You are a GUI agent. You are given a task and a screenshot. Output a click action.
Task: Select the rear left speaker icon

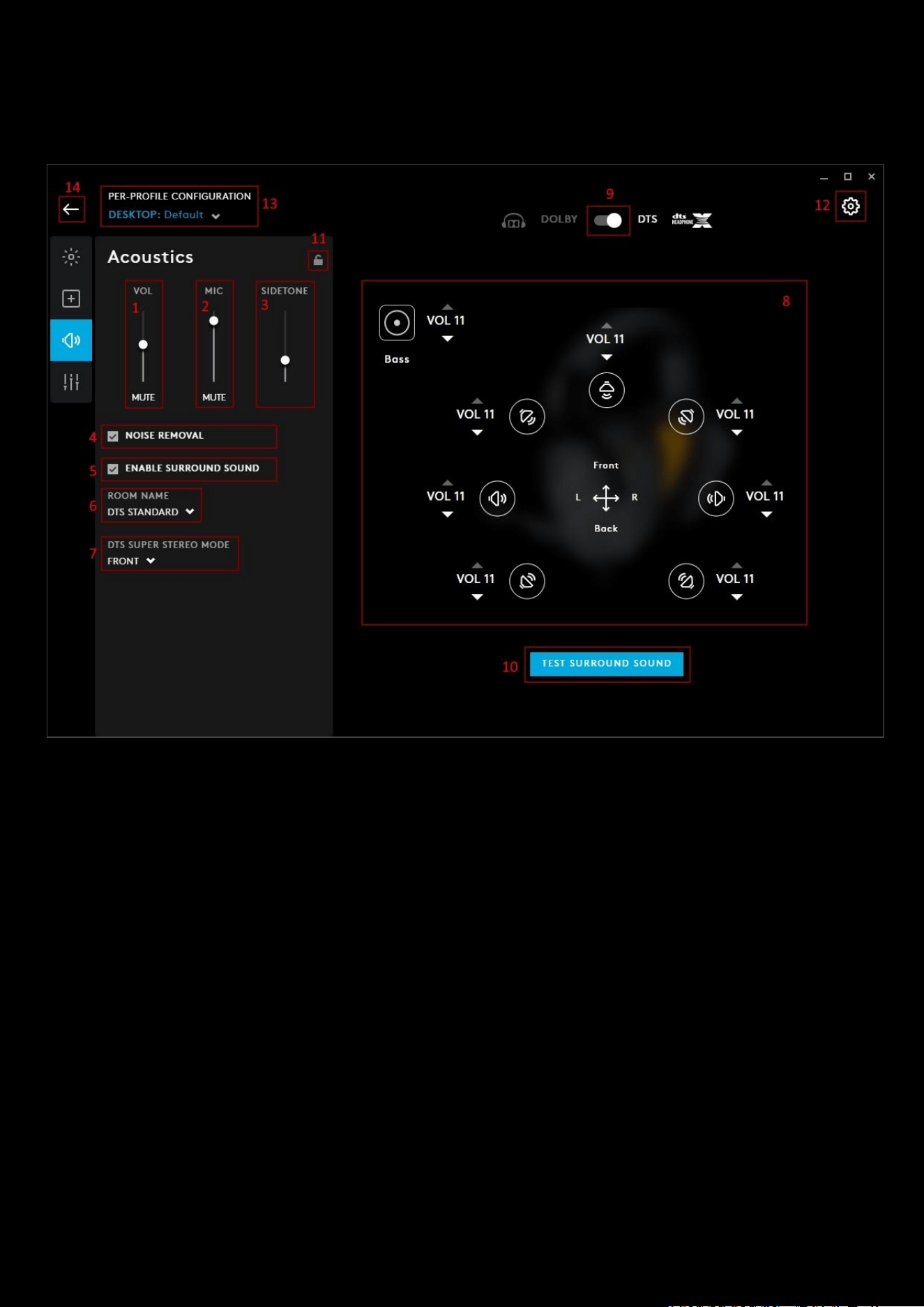527,581
